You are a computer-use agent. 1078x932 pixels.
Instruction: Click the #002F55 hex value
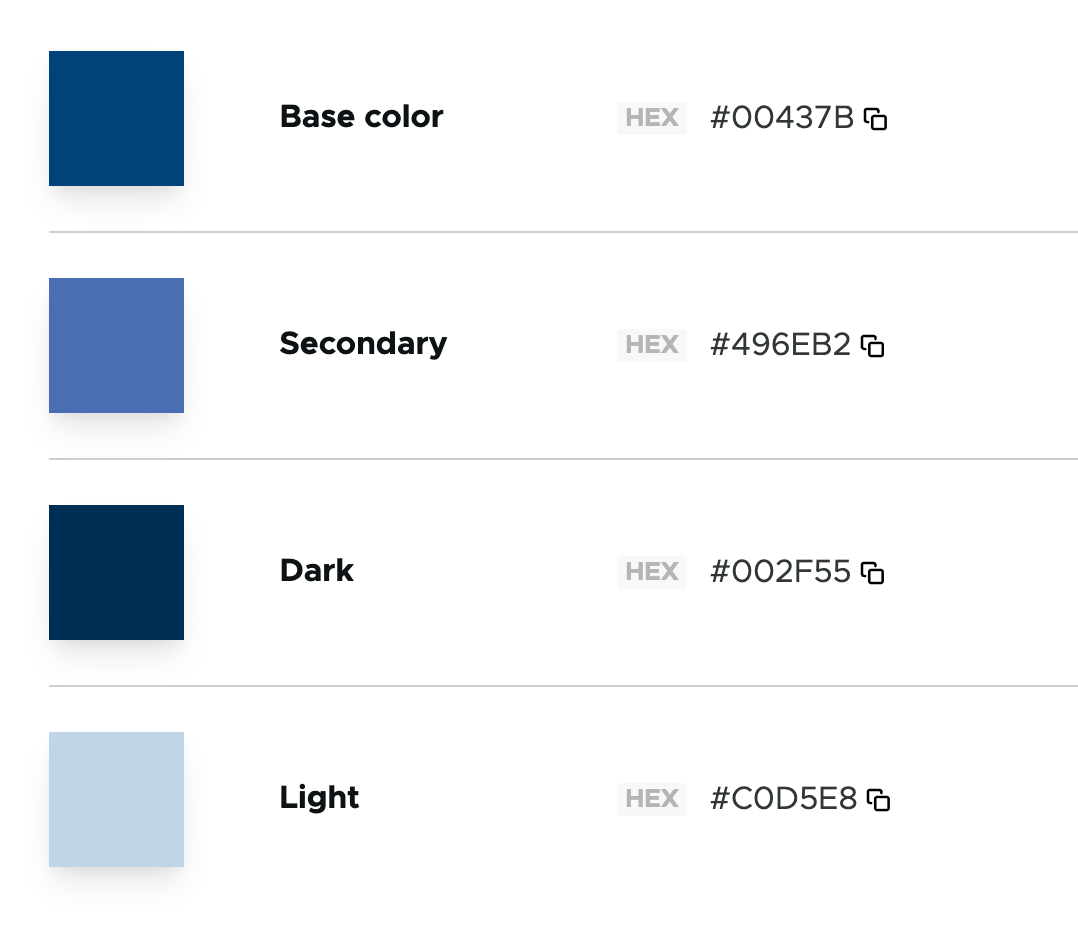[x=780, y=572]
